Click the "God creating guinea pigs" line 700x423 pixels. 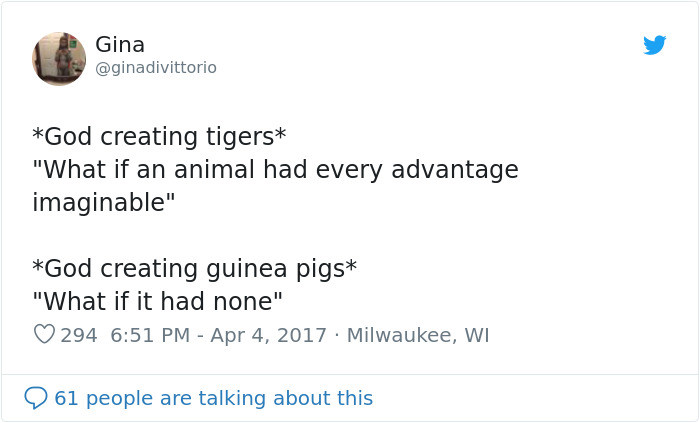[x=194, y=268]
